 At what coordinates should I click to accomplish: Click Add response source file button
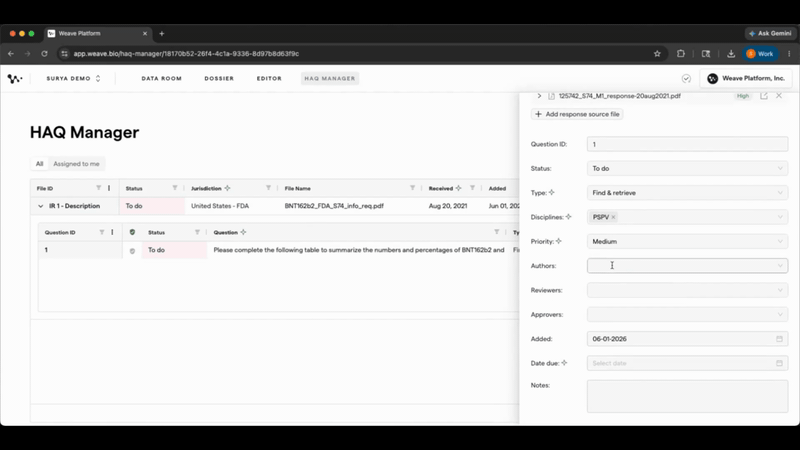[x=577, y=114]
